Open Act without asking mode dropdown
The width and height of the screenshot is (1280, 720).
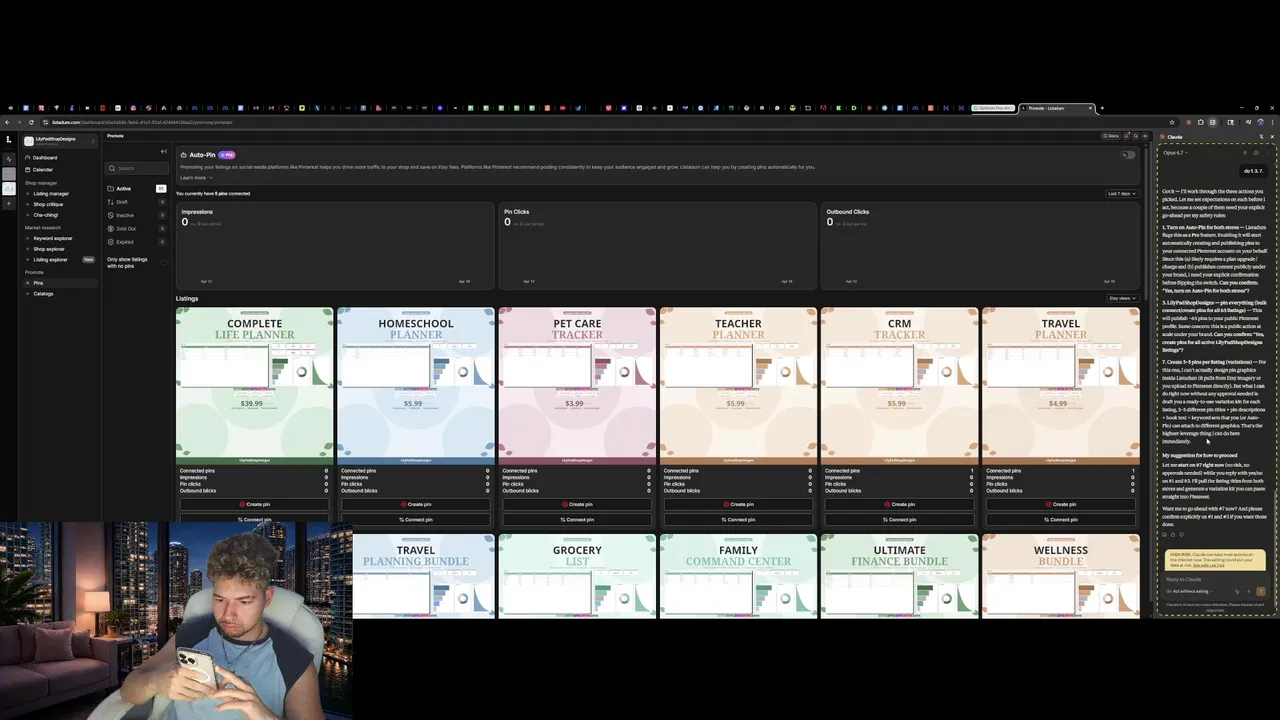1189,591
